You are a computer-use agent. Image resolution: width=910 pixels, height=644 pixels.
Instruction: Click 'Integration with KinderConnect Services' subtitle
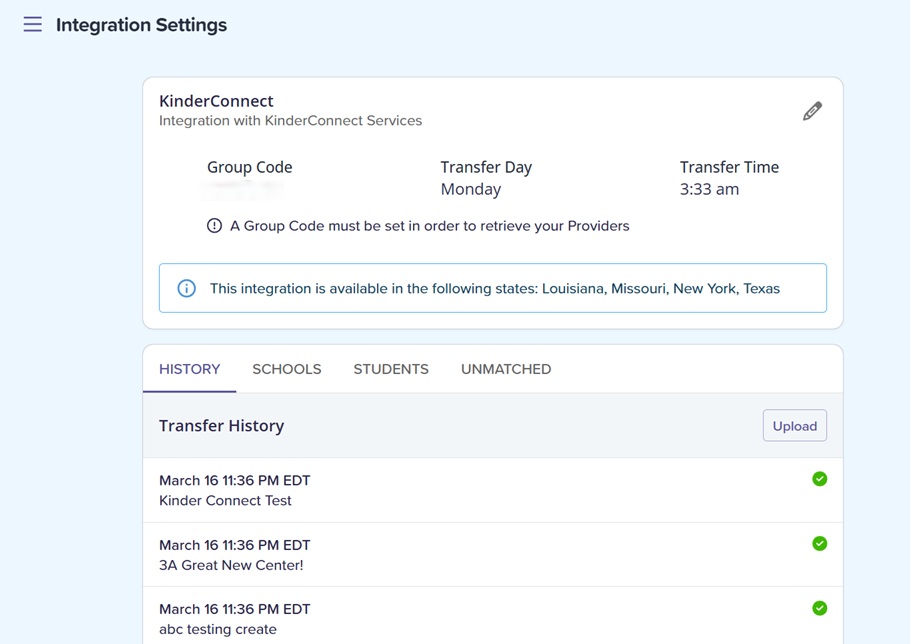290,121
